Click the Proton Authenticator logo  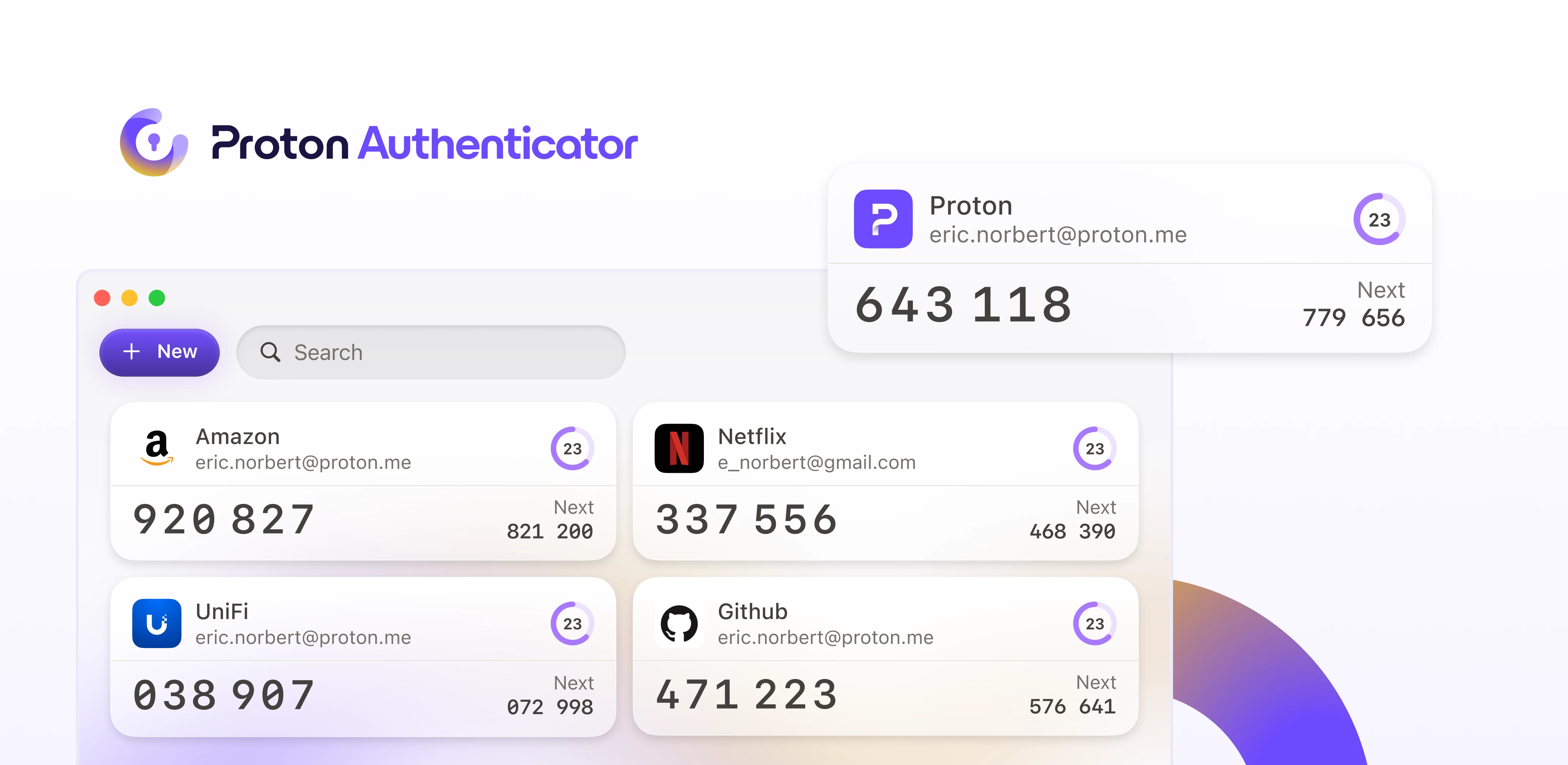[x=154, y=142]
